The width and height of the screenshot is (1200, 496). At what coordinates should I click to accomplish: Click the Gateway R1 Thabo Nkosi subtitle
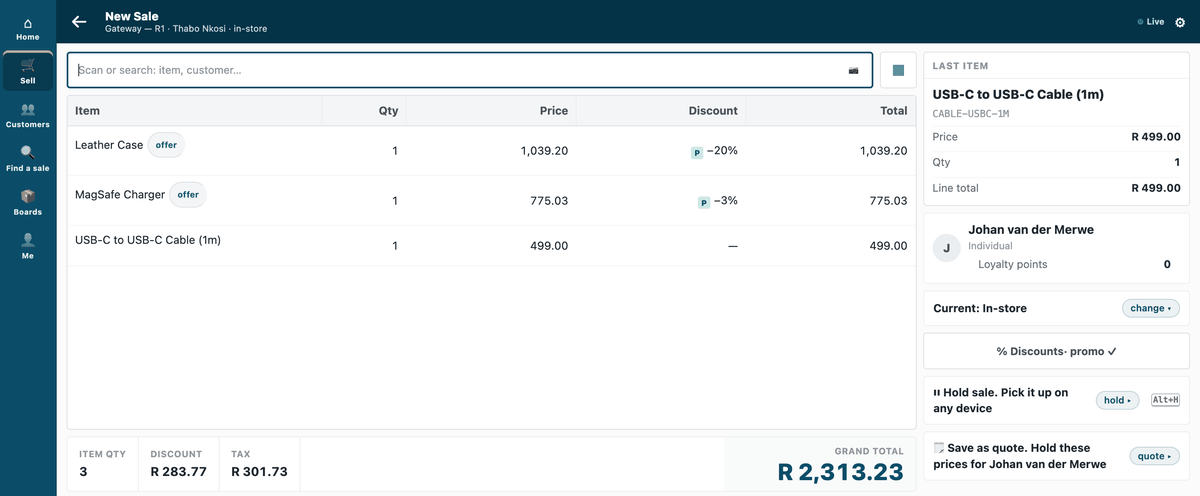pyautogui.click(x=186, y=29)
